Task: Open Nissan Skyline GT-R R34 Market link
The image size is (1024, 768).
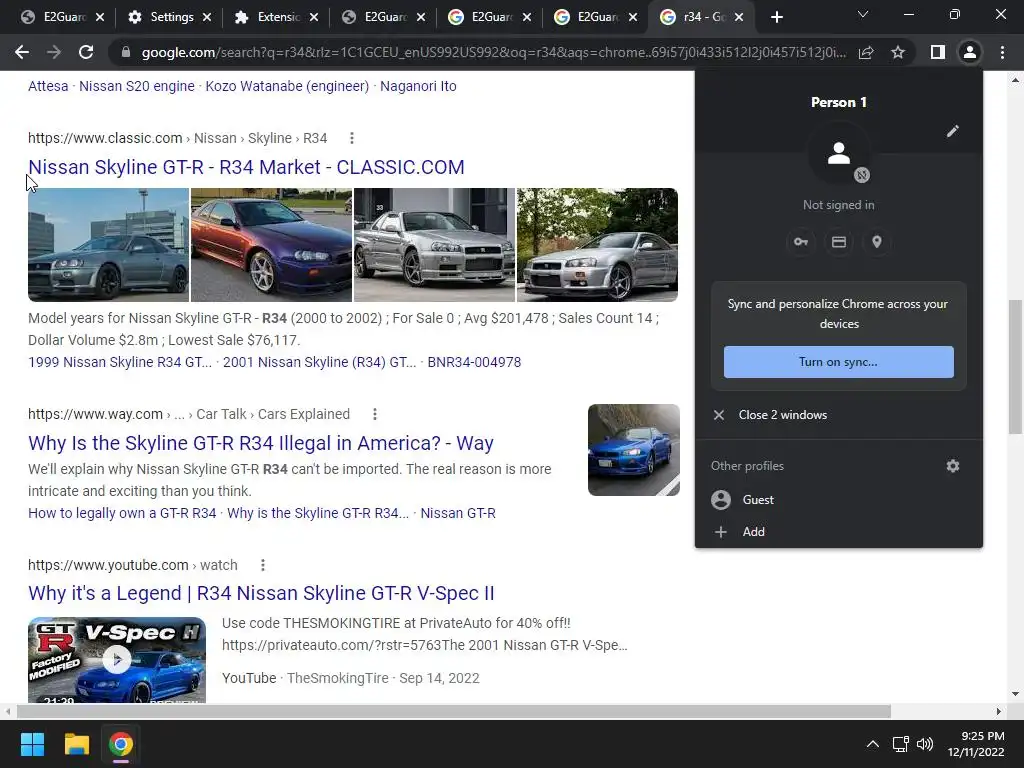Action: pos(246,167)
